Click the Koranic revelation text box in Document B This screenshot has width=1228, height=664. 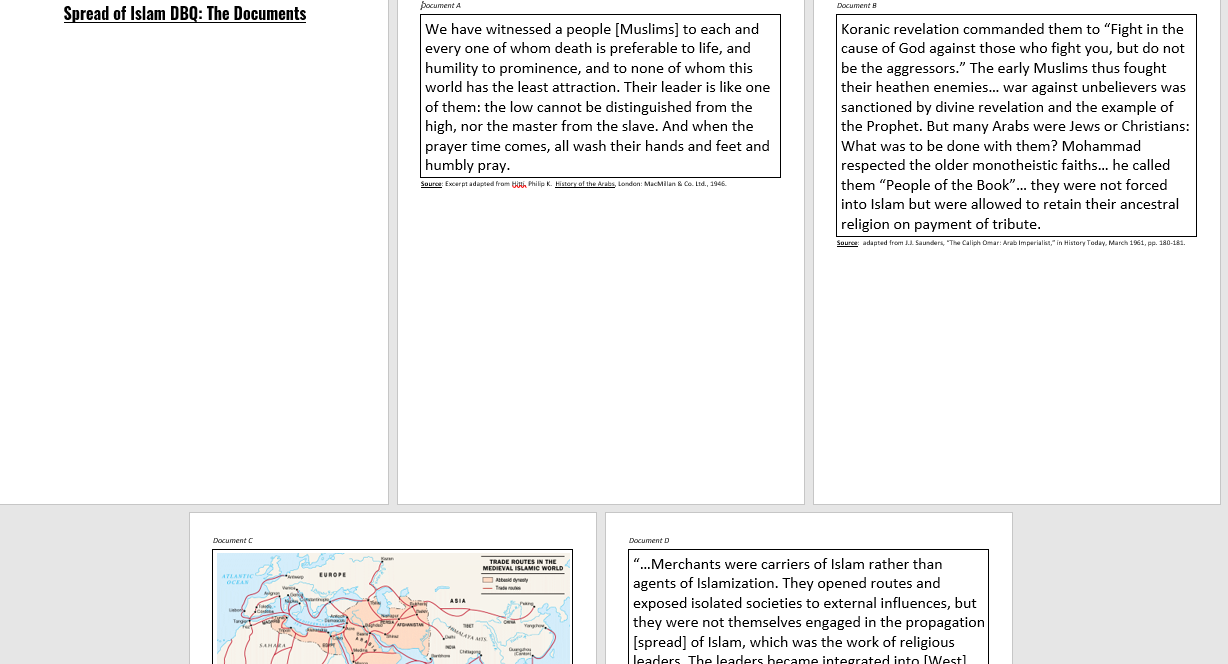[x=1015, y=126]
